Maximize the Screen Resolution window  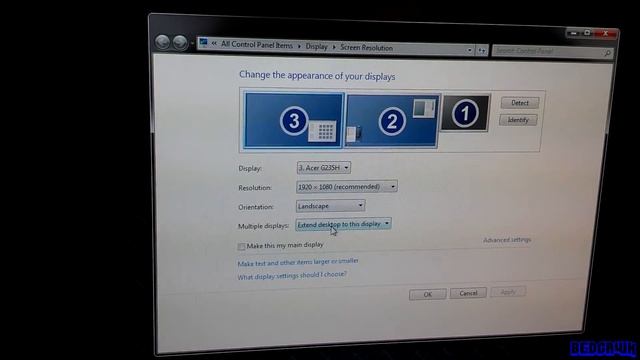coord(587,33)
